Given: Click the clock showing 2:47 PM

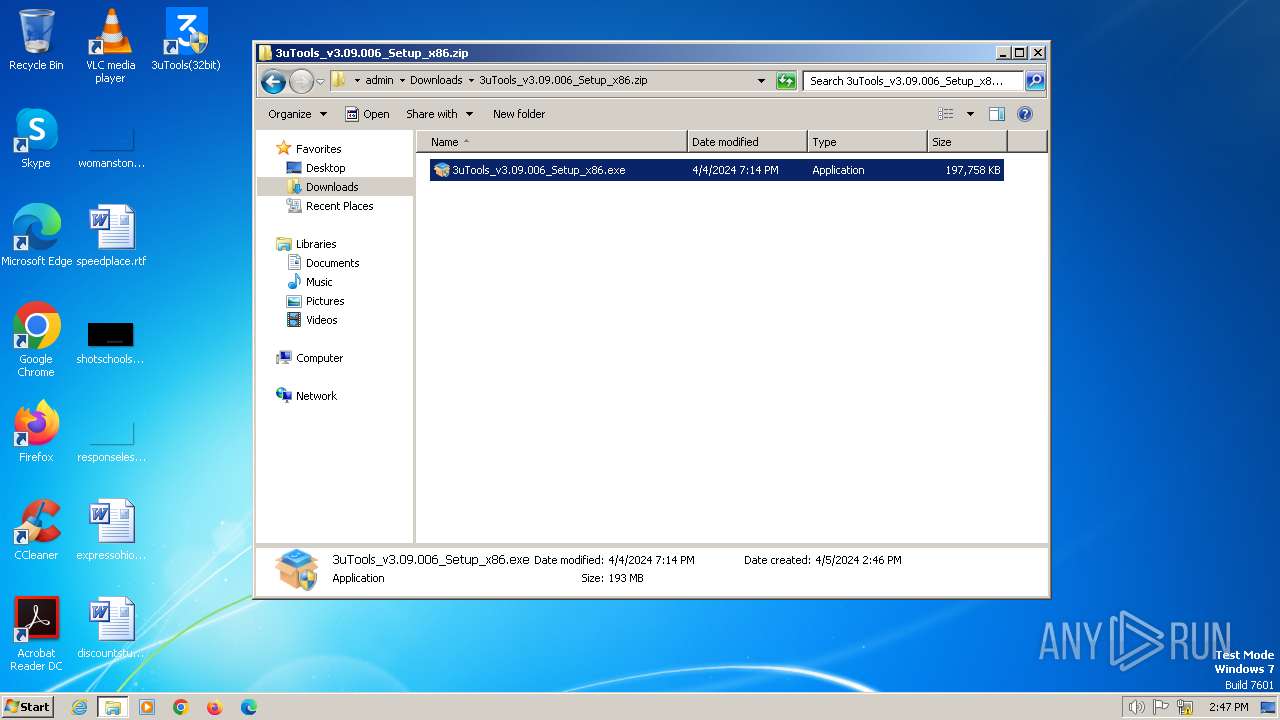Looking at the screenshot, I should tap(1228, 707).
